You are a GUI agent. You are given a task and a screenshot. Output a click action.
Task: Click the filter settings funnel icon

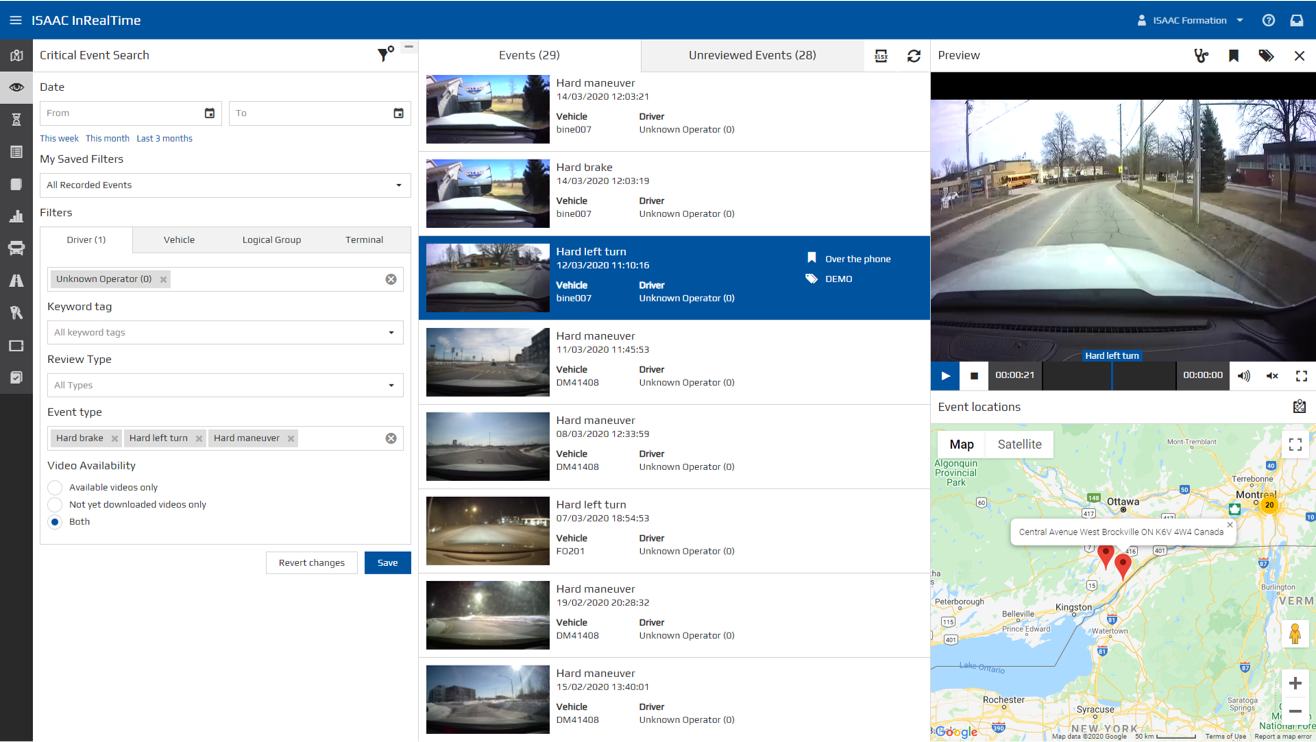coord(385,55)
